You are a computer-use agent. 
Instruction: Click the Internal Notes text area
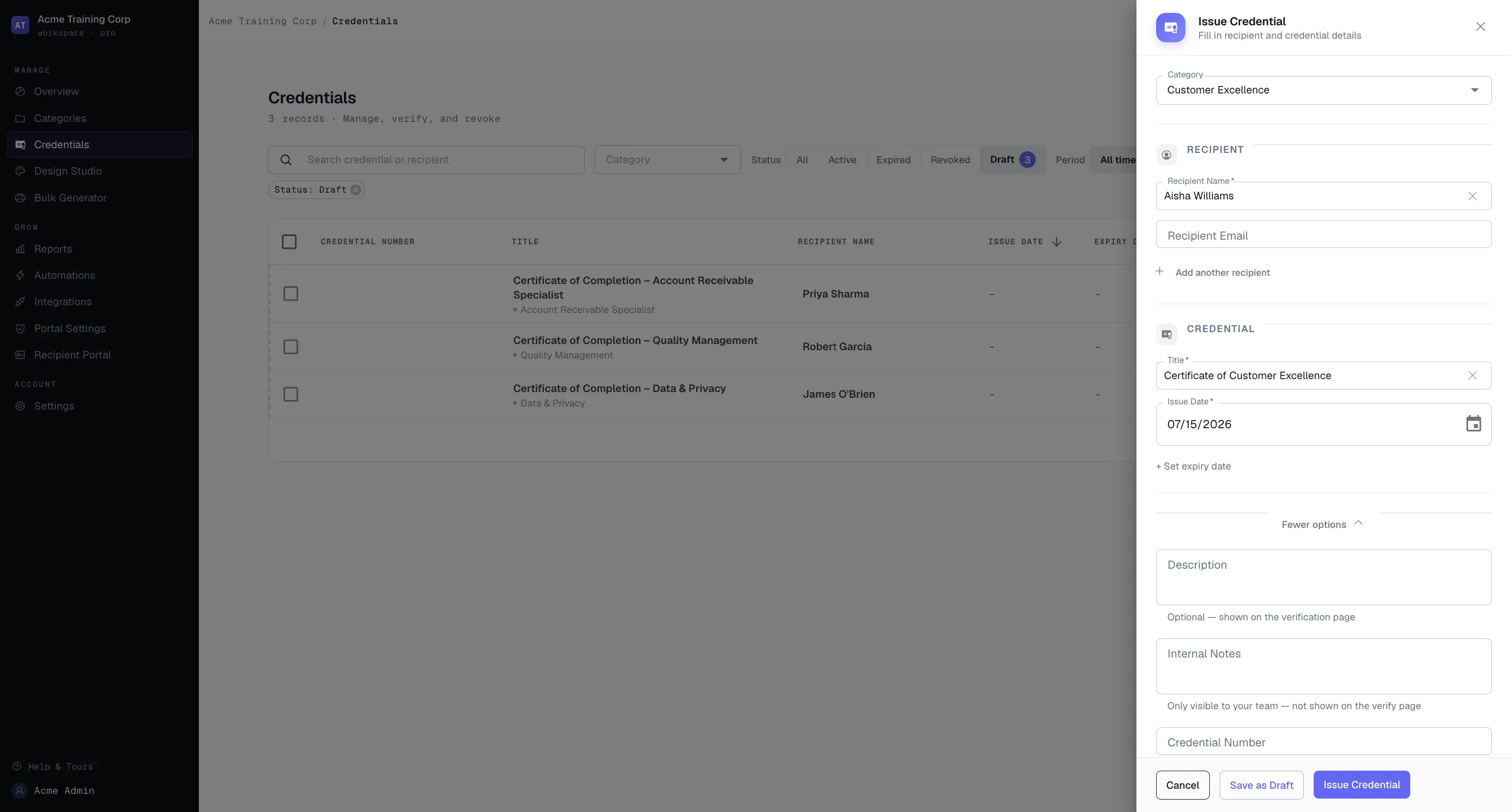pyautogui.click(x=1323, y=666)
